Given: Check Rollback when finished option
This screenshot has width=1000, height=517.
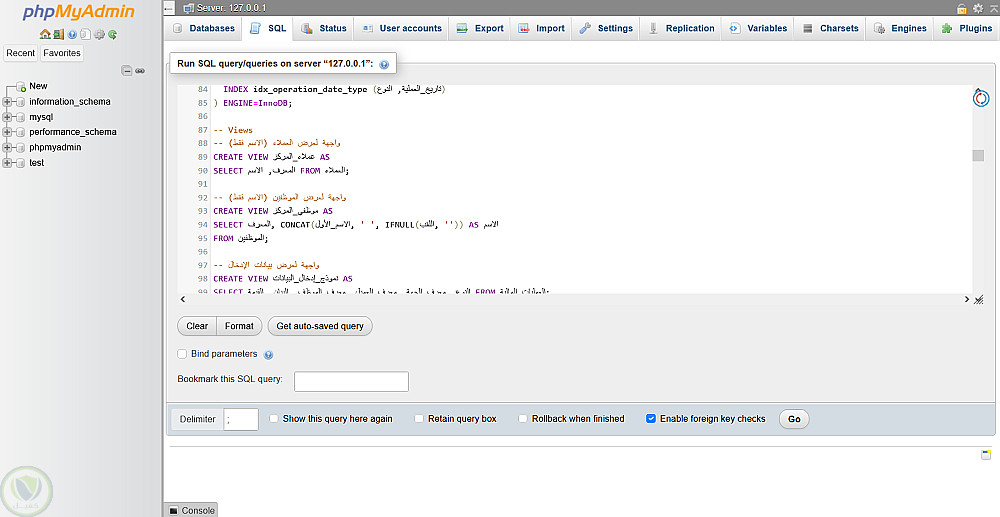Looking at the screenshot, I should (x=523, y=419).
